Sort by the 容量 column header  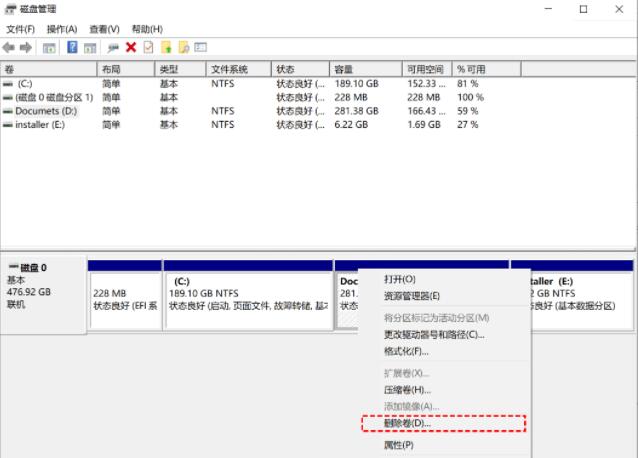[345, 69]
